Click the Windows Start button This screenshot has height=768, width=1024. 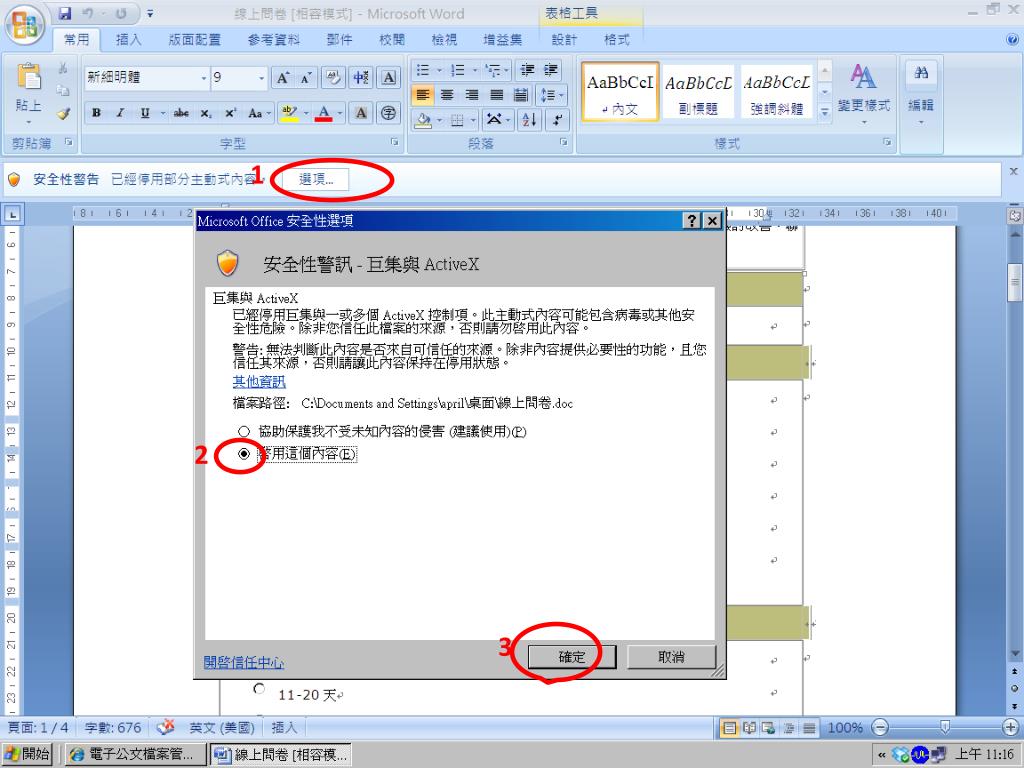click(x=27, y=754)
